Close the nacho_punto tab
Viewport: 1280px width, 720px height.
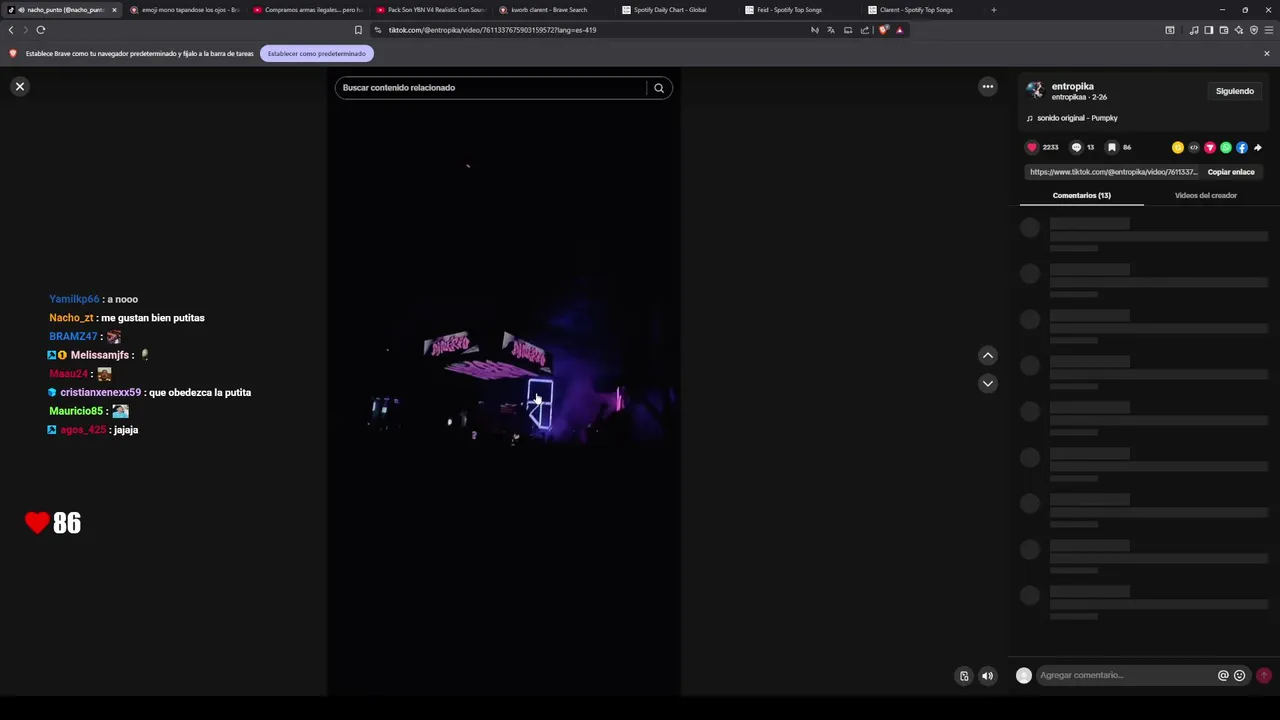114,10
